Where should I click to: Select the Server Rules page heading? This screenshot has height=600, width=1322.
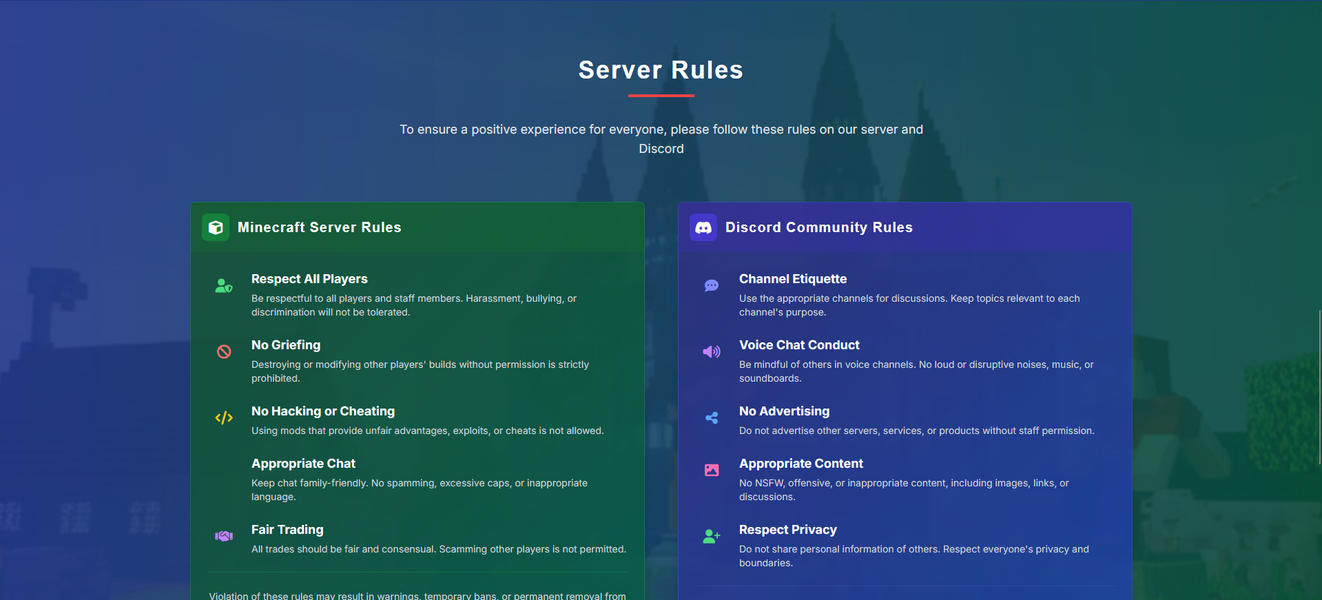coord(661,70)
